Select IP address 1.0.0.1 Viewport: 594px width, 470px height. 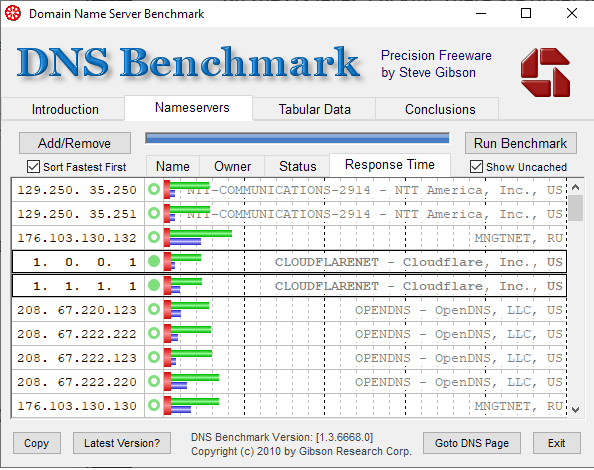pos(84,262)
